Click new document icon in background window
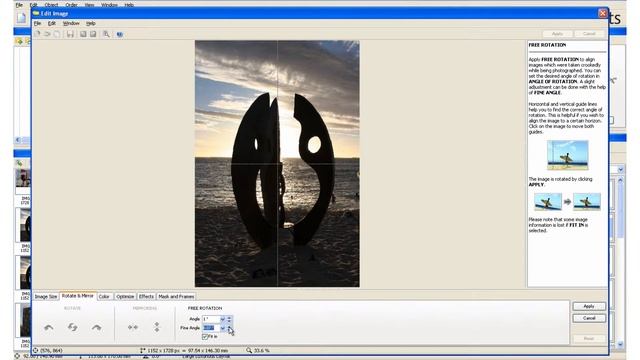This screenshot has width=640, height=360. (21, 18)
